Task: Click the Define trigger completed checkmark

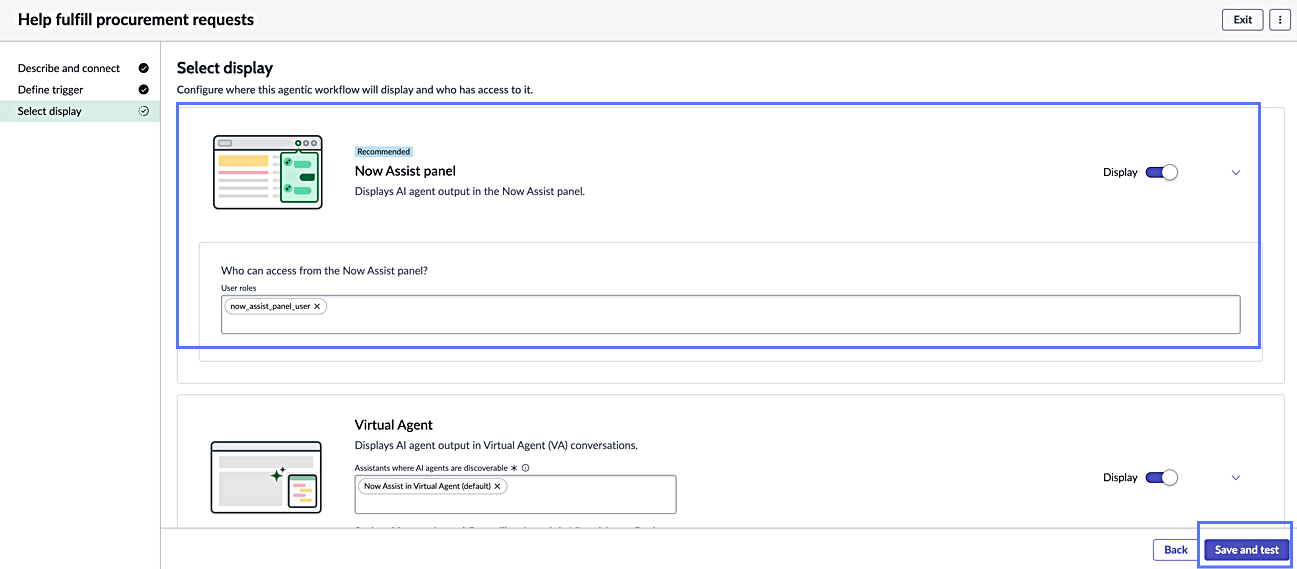Action: [x=143, y=90]
